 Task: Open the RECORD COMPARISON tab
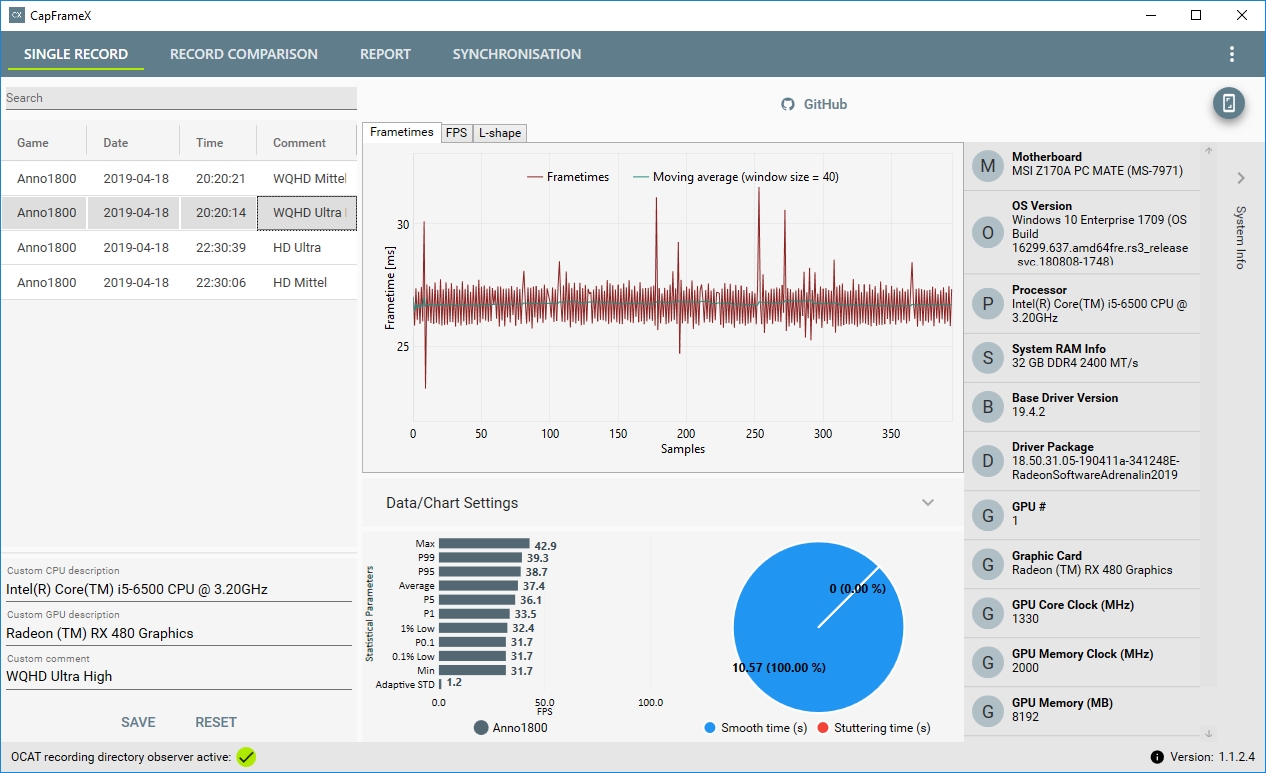[244, 54]
